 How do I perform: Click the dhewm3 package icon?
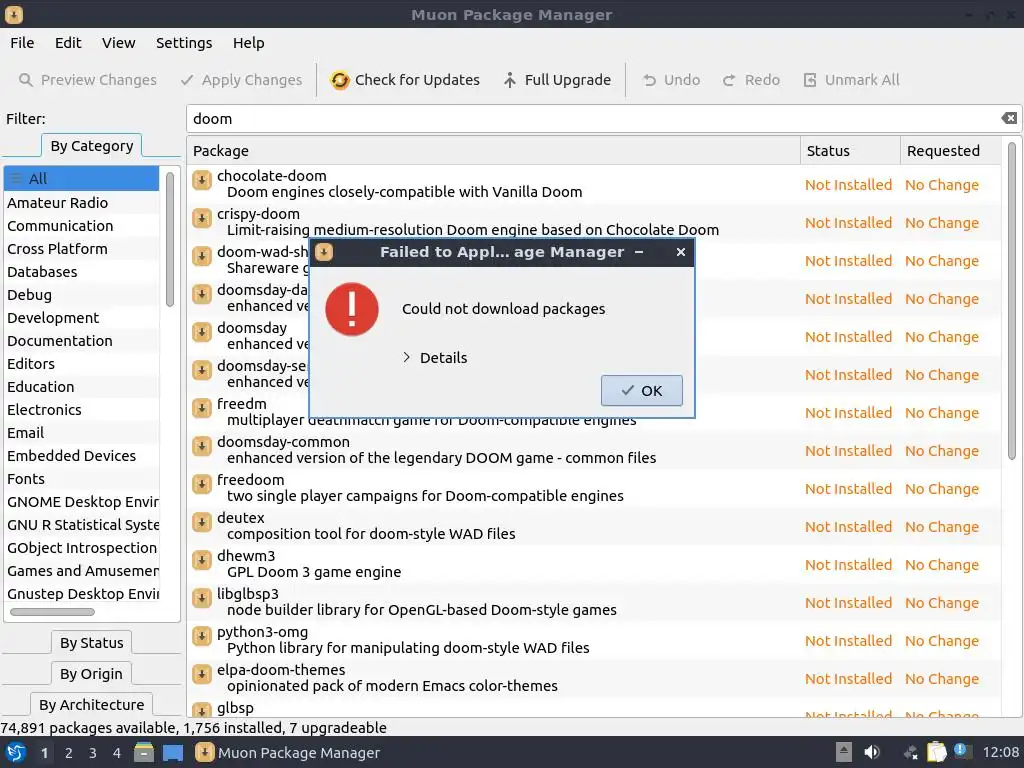tap(202, 560)
